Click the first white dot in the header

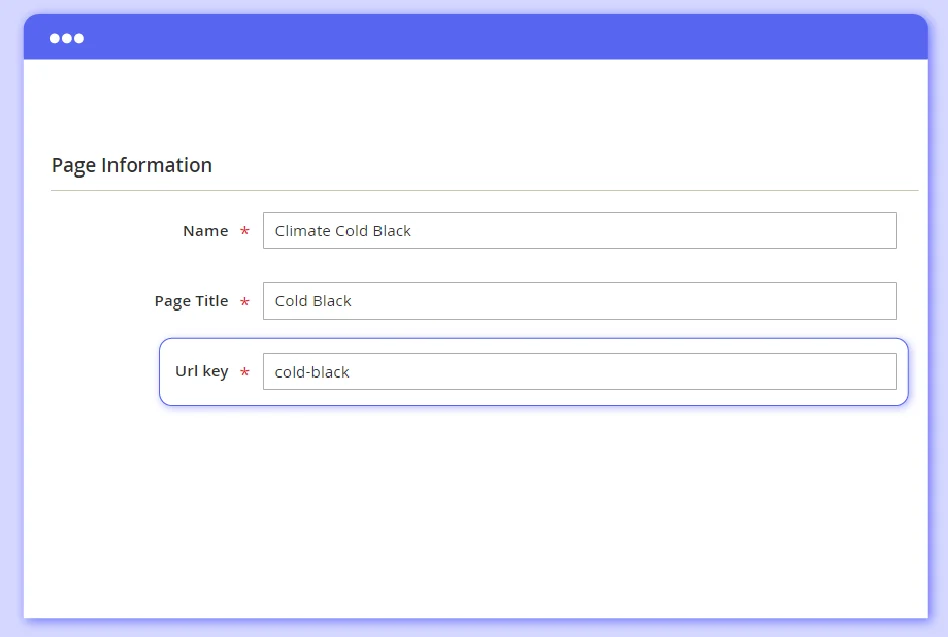(56, 38)
